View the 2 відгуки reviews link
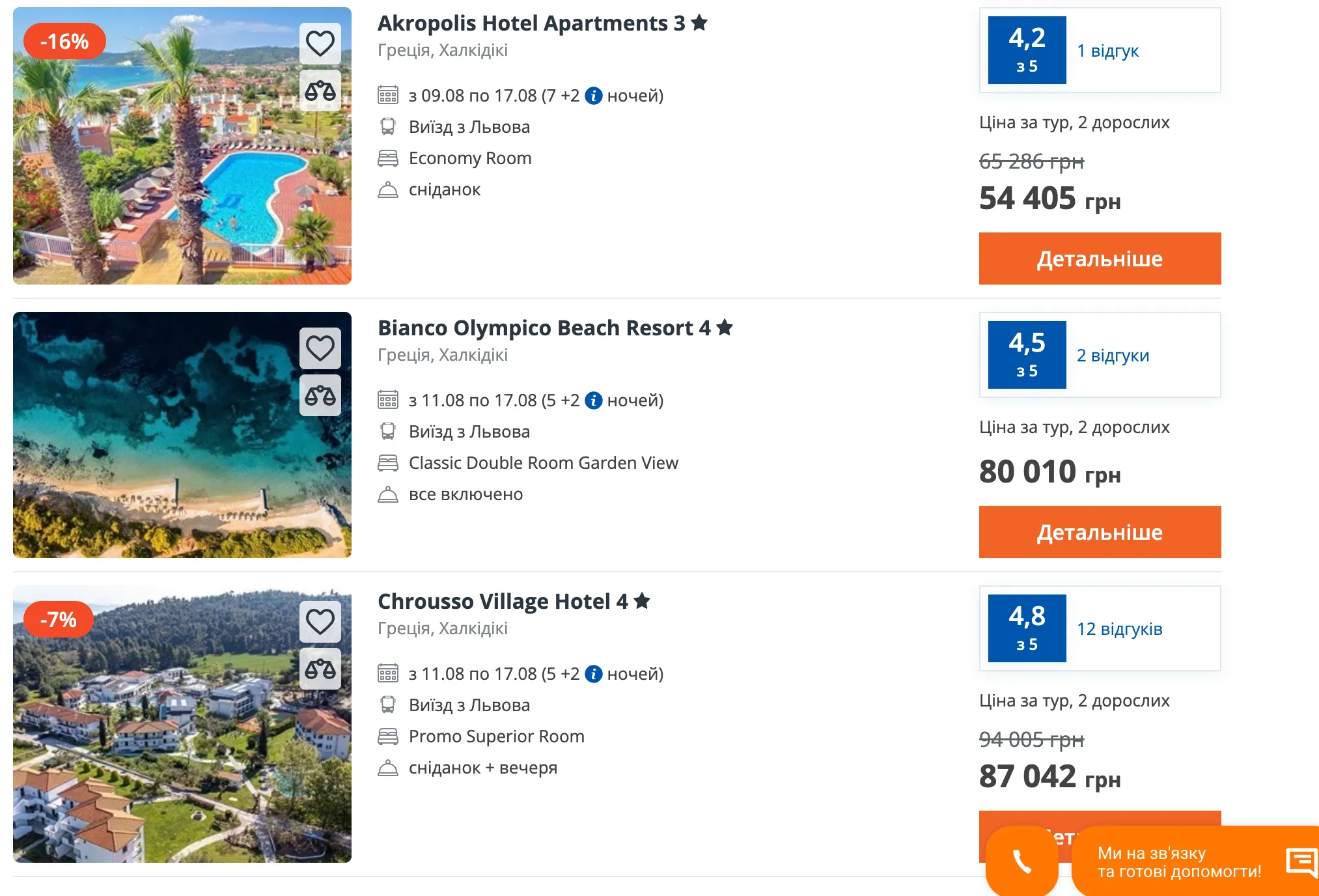The image size is (1319, 896). (x=1113, y=356)
